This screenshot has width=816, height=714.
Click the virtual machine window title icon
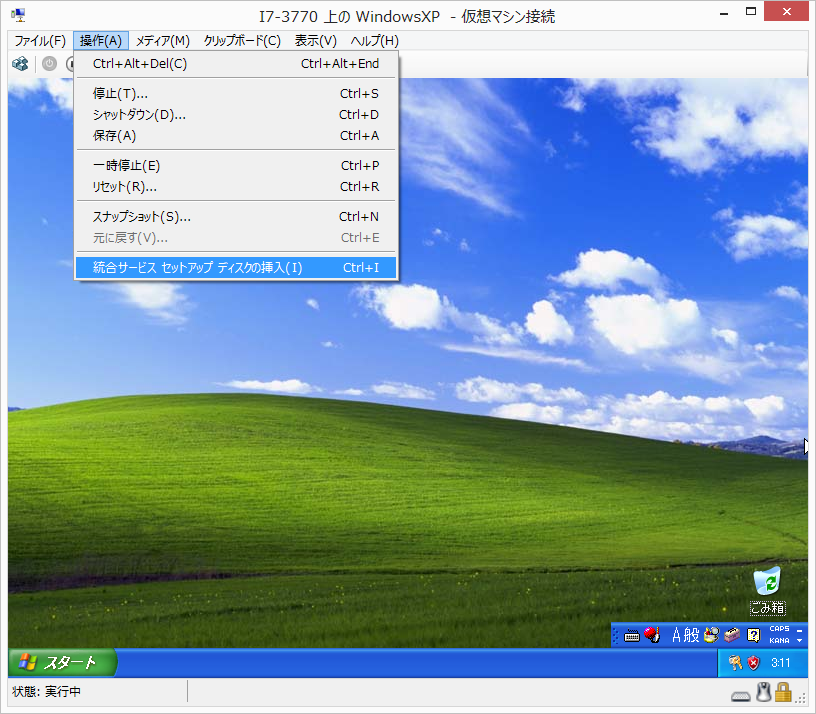pos(18,15)
